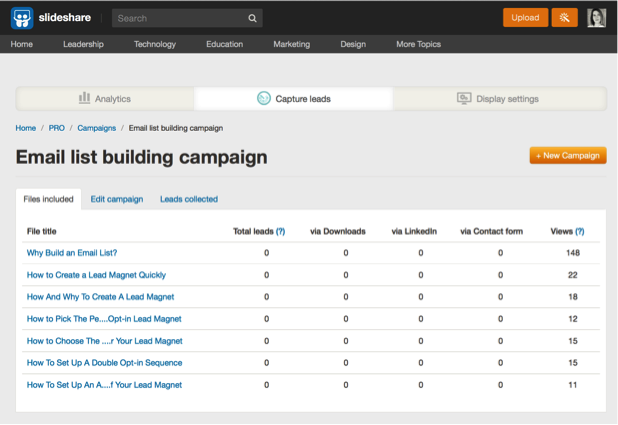Click the Capture leads circular icon
The width and height of the screenshot is (618, 425).
tap(264, 98)
